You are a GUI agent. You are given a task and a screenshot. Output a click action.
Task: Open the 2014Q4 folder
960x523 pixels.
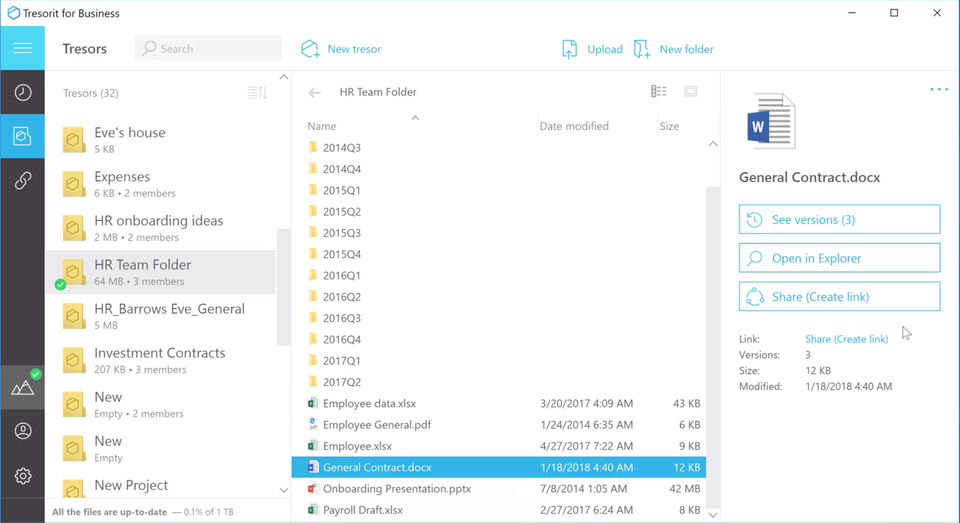tap(342, 169)
